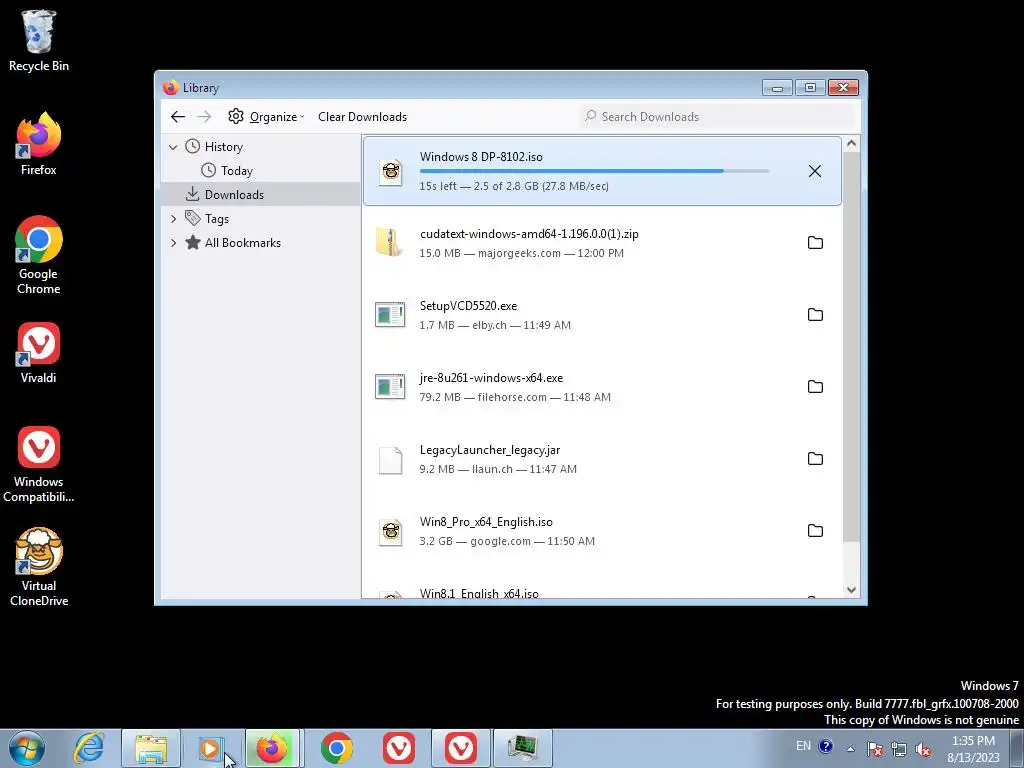
Task: Maximize the Library window
Action: click(810, 88)
